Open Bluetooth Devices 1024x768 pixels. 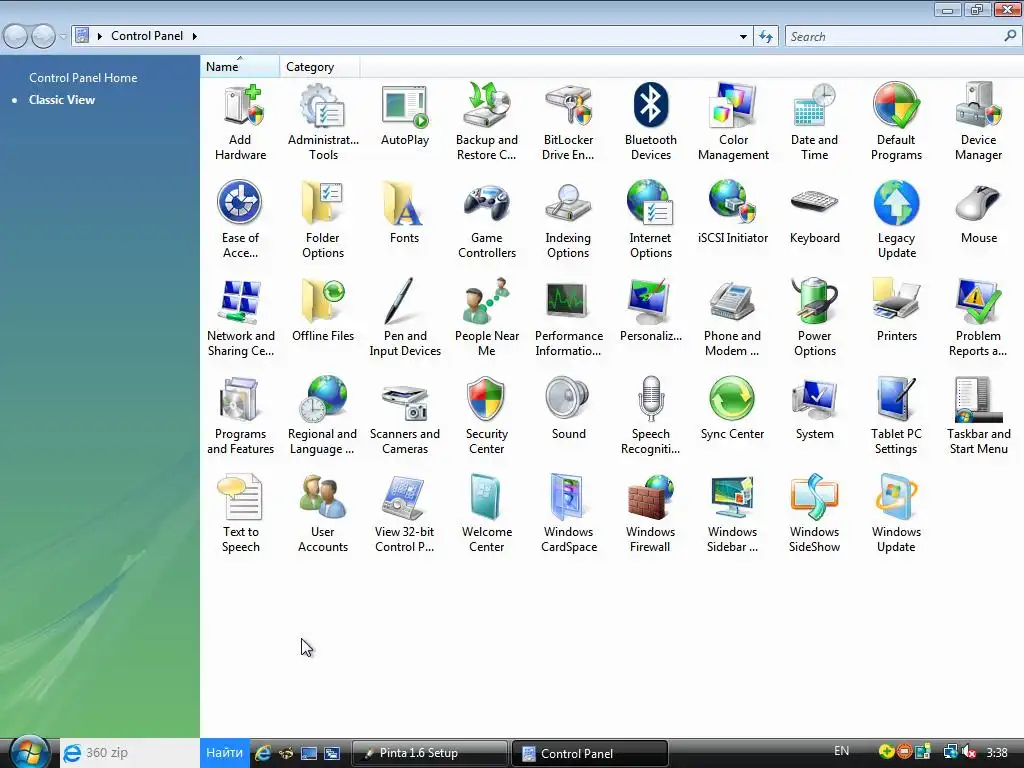pyautogui.click(x=650, y=121)
